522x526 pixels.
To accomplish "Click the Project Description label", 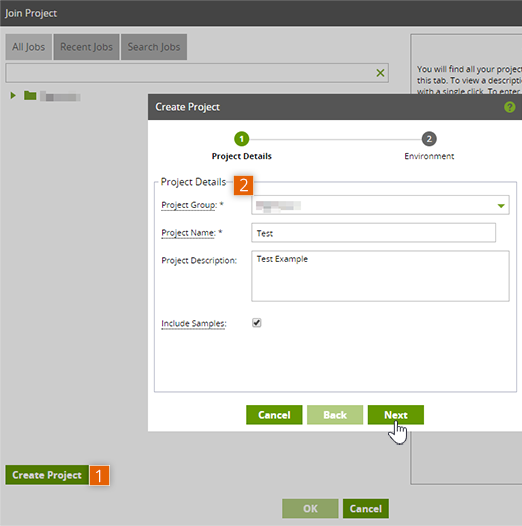I will pyautogui.click(x=199, y=261).
